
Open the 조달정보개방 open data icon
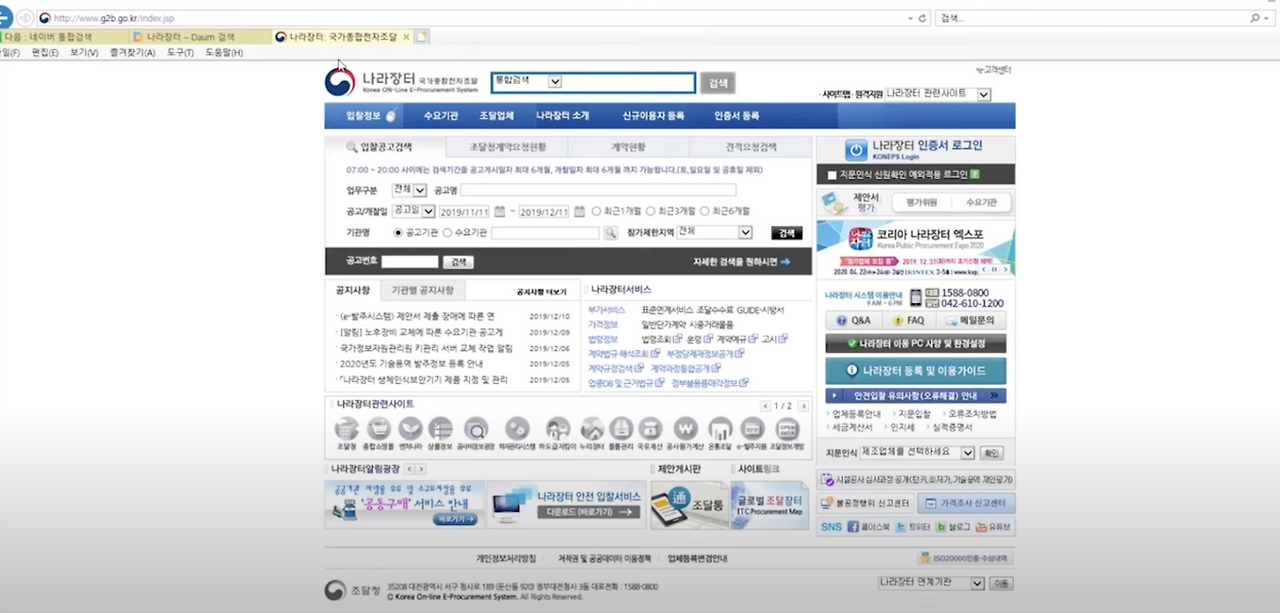[787, 428]
